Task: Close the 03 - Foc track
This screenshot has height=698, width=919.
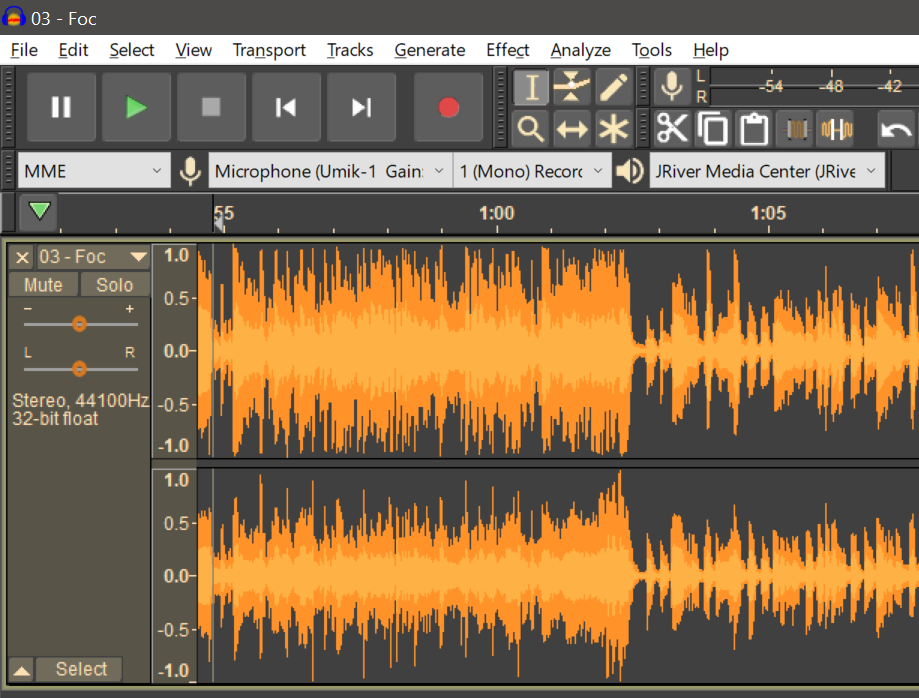Action: tap(22, 257)
